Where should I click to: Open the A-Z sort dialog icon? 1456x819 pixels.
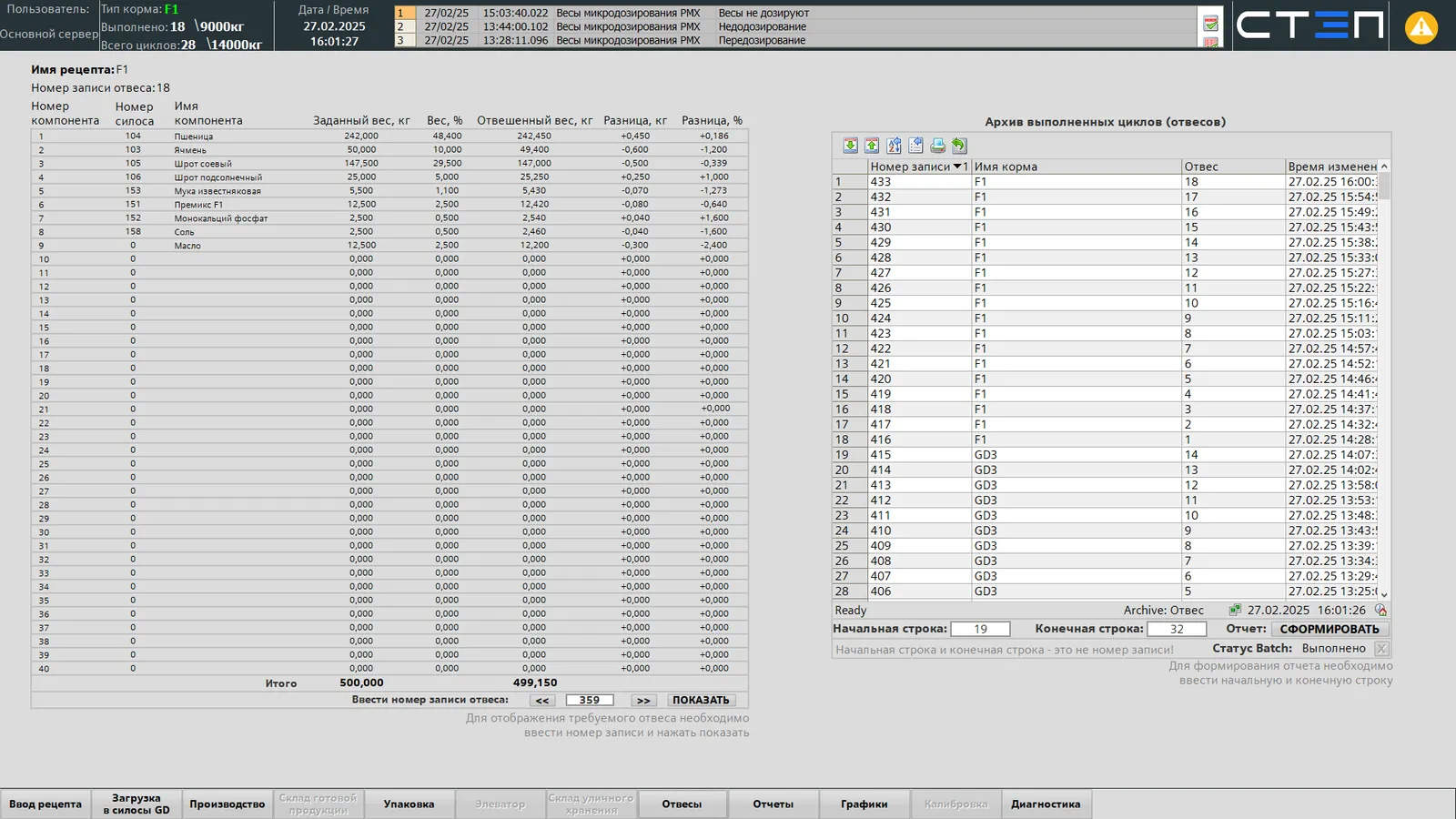pyautogui.click(x=894, y=146)
